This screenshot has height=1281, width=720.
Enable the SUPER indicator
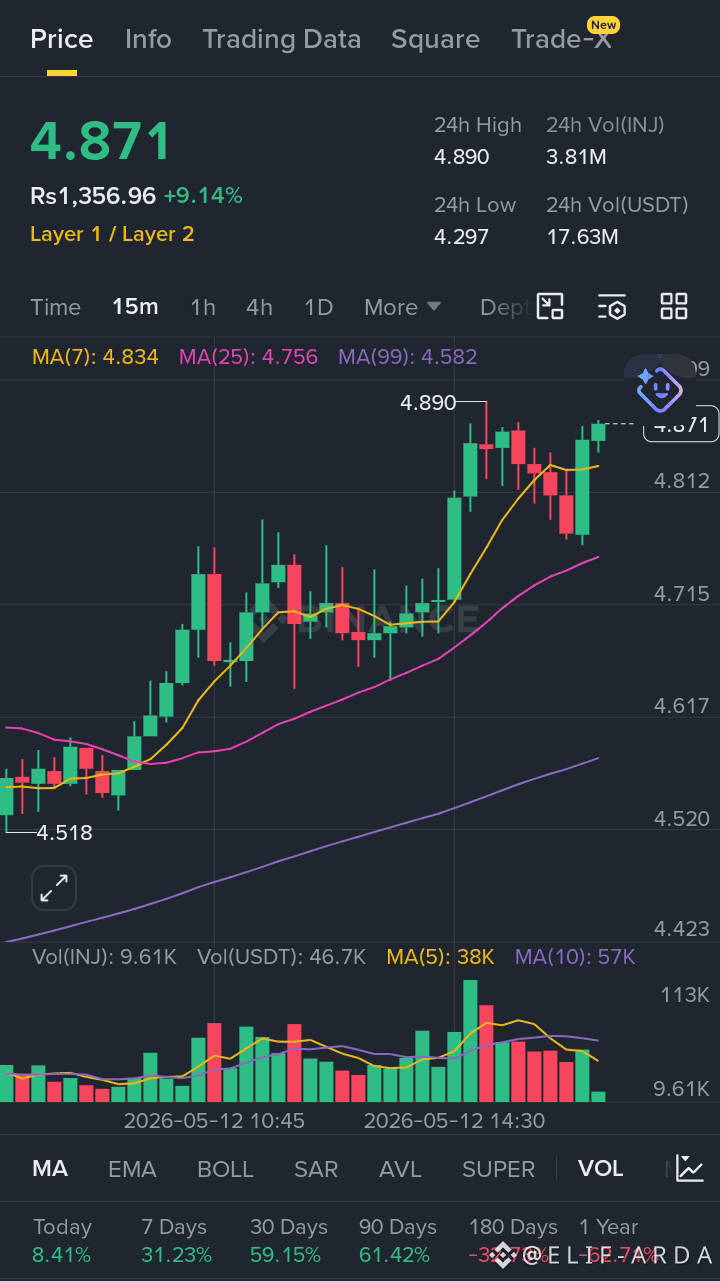tap(498, 1168)
